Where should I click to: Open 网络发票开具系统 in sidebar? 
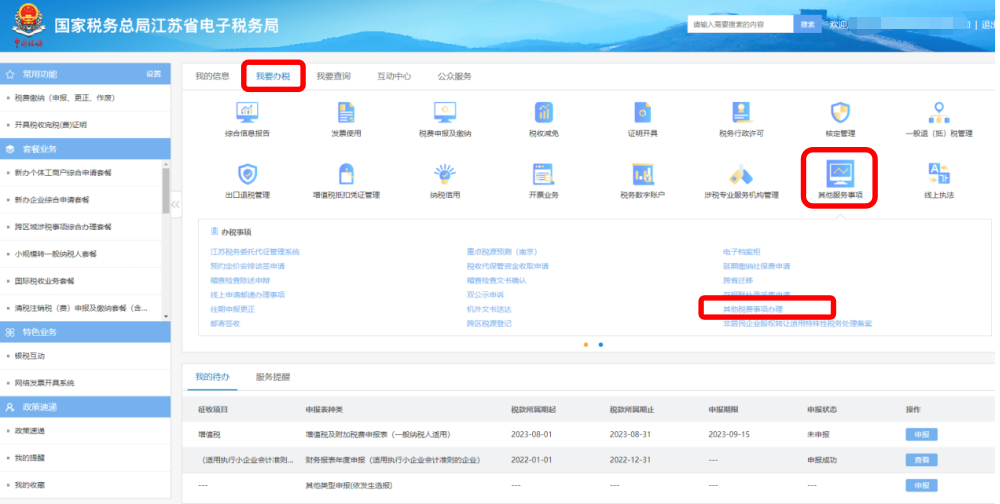tap(44, 383)
